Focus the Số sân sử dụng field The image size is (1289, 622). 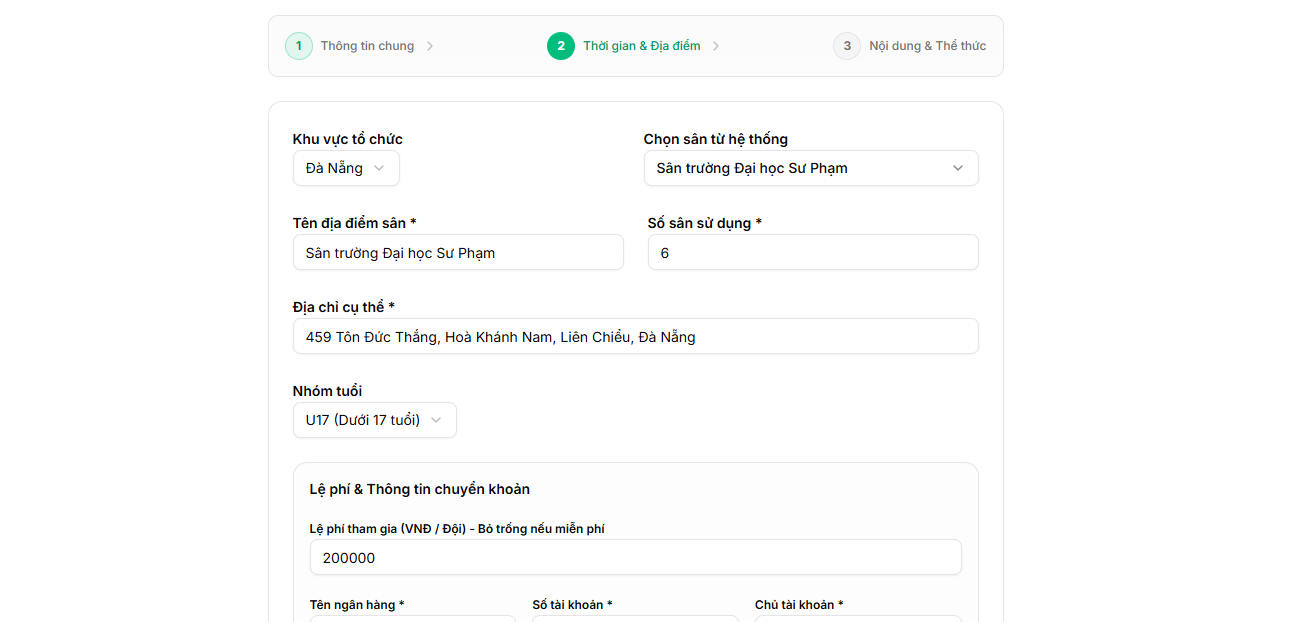pyautogui.click(x=813, y=252)
